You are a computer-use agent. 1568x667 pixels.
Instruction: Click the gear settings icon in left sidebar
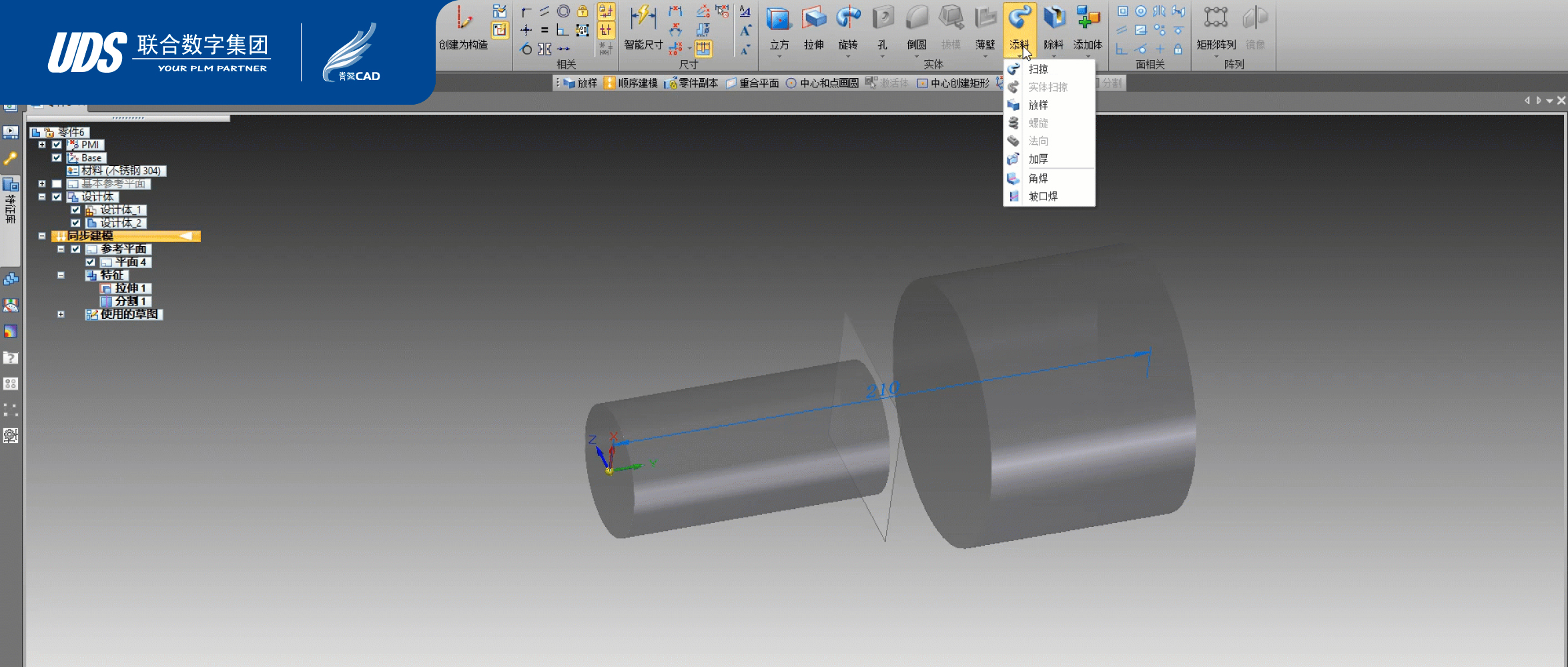[11, 436]
